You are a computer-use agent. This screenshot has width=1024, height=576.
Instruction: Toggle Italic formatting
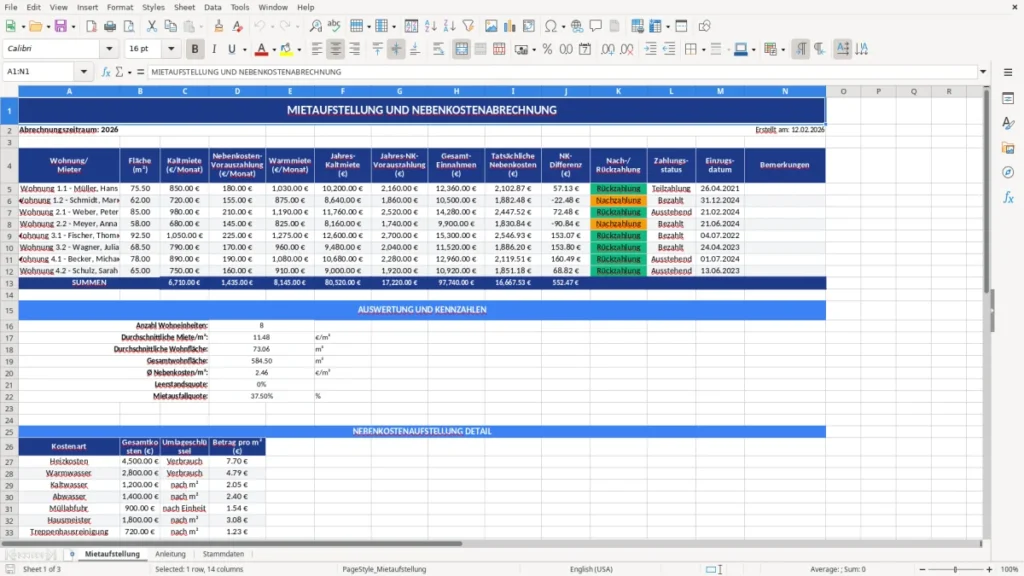coord(214,49)
